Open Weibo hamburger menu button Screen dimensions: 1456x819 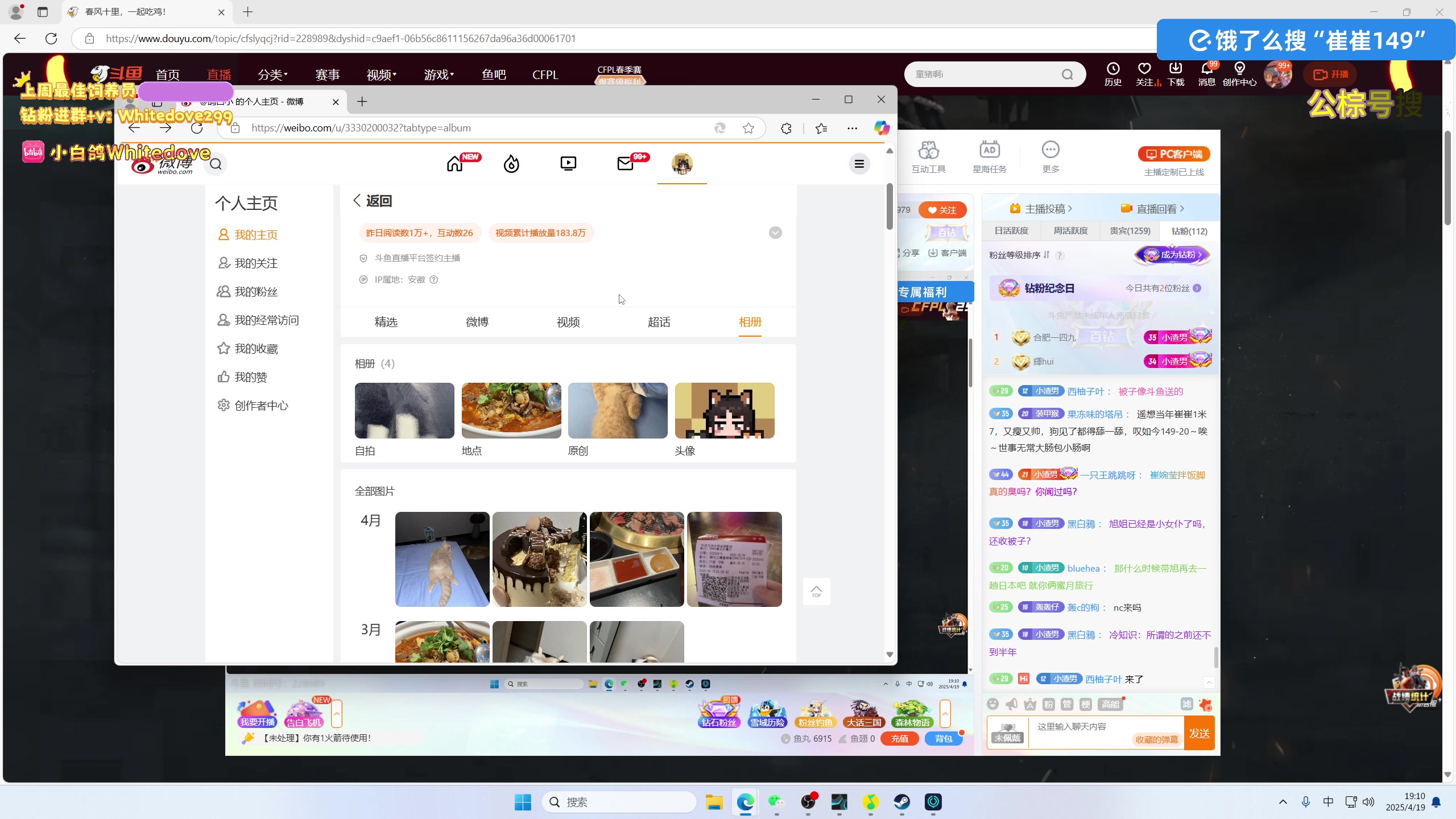859,164
